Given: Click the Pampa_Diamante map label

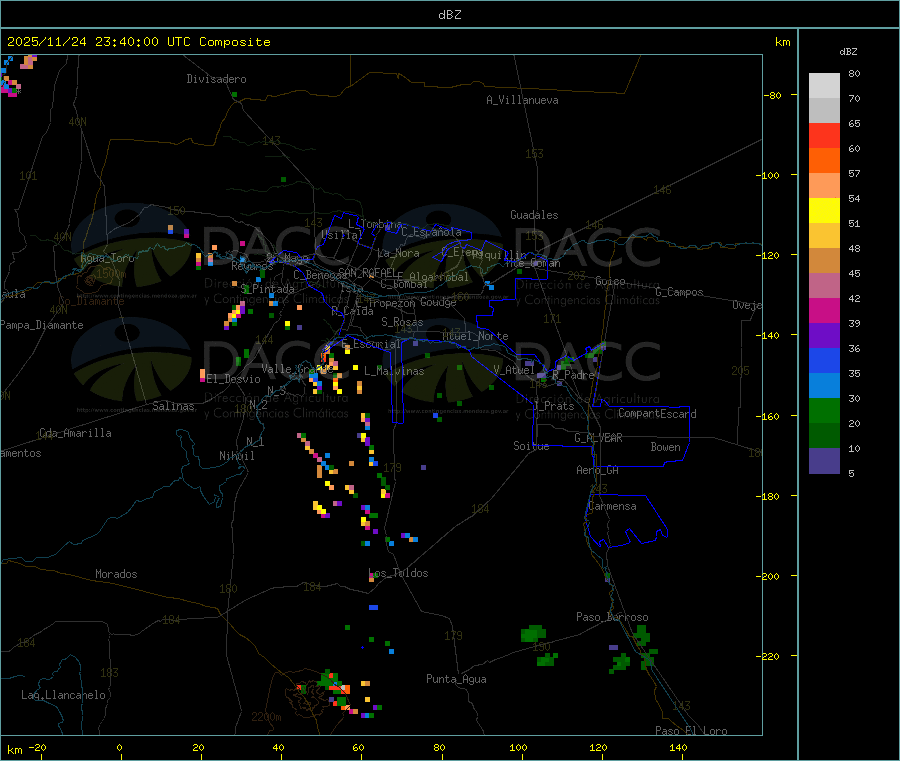Looking at the screenshot, I should coord(41,325).
